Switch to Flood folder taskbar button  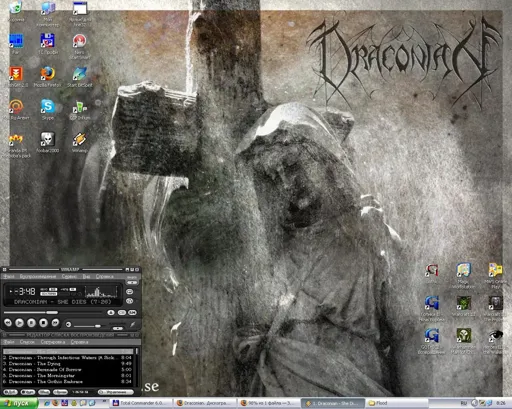[397, 403]
